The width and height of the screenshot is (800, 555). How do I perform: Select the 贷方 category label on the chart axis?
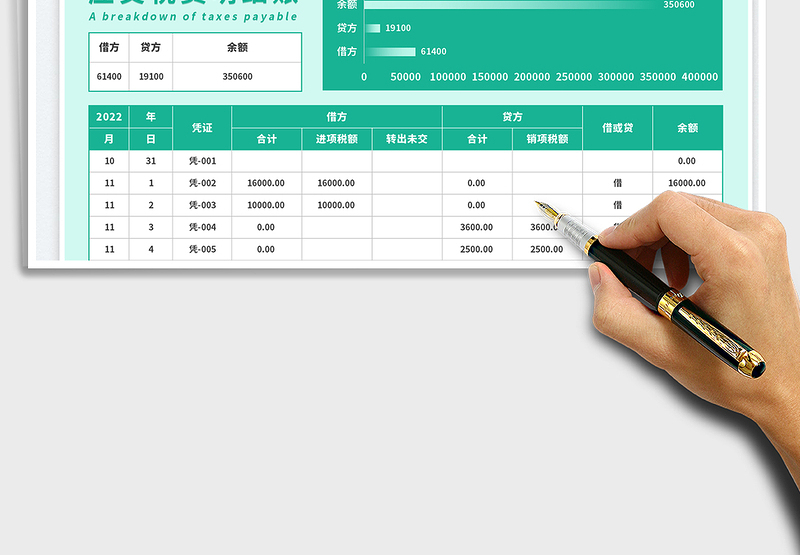[x=346, y=28]
